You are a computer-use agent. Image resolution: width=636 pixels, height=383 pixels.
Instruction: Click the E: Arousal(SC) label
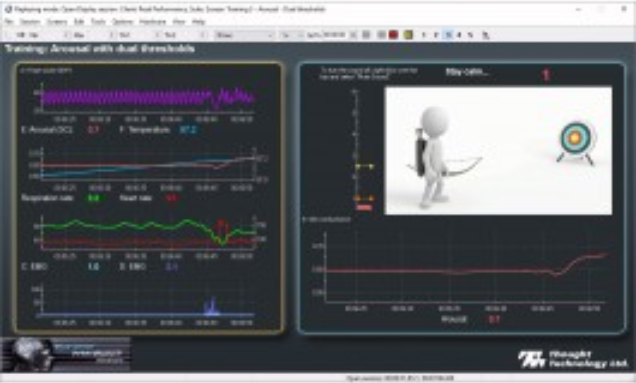tap(47, 130)
